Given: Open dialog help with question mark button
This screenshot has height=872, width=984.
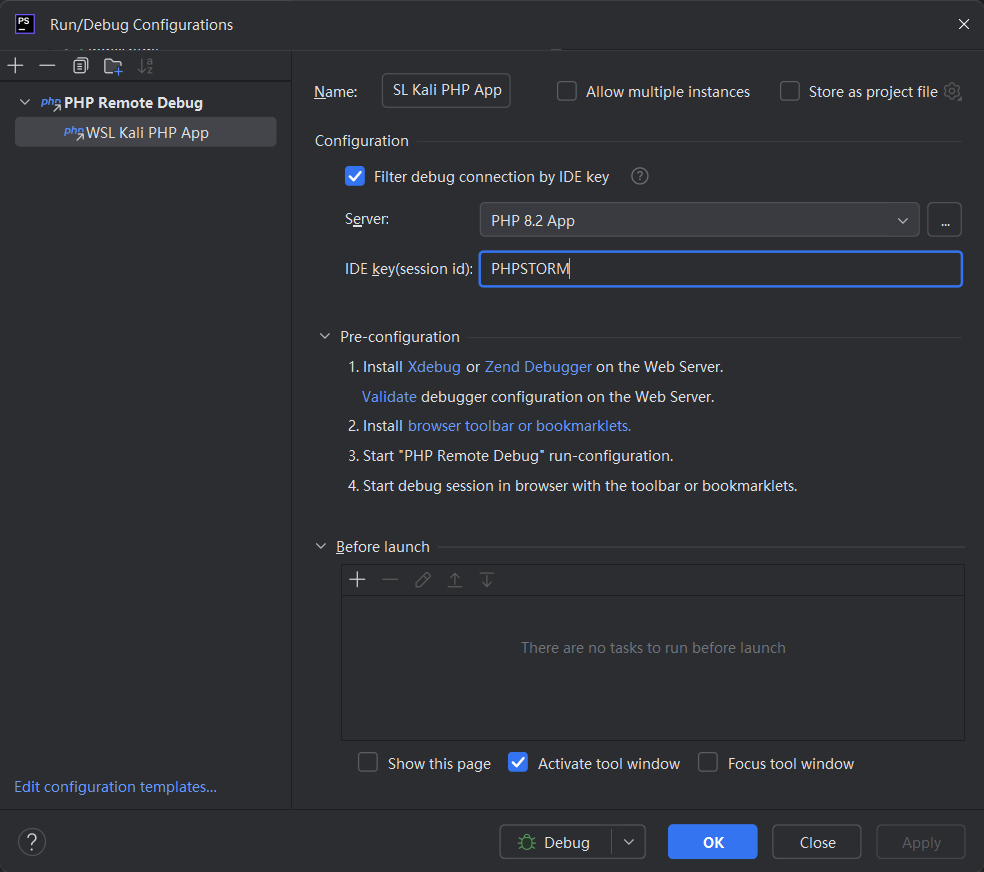Looking at the screenshot, I should pyautogui.click(x=32, y=842).
